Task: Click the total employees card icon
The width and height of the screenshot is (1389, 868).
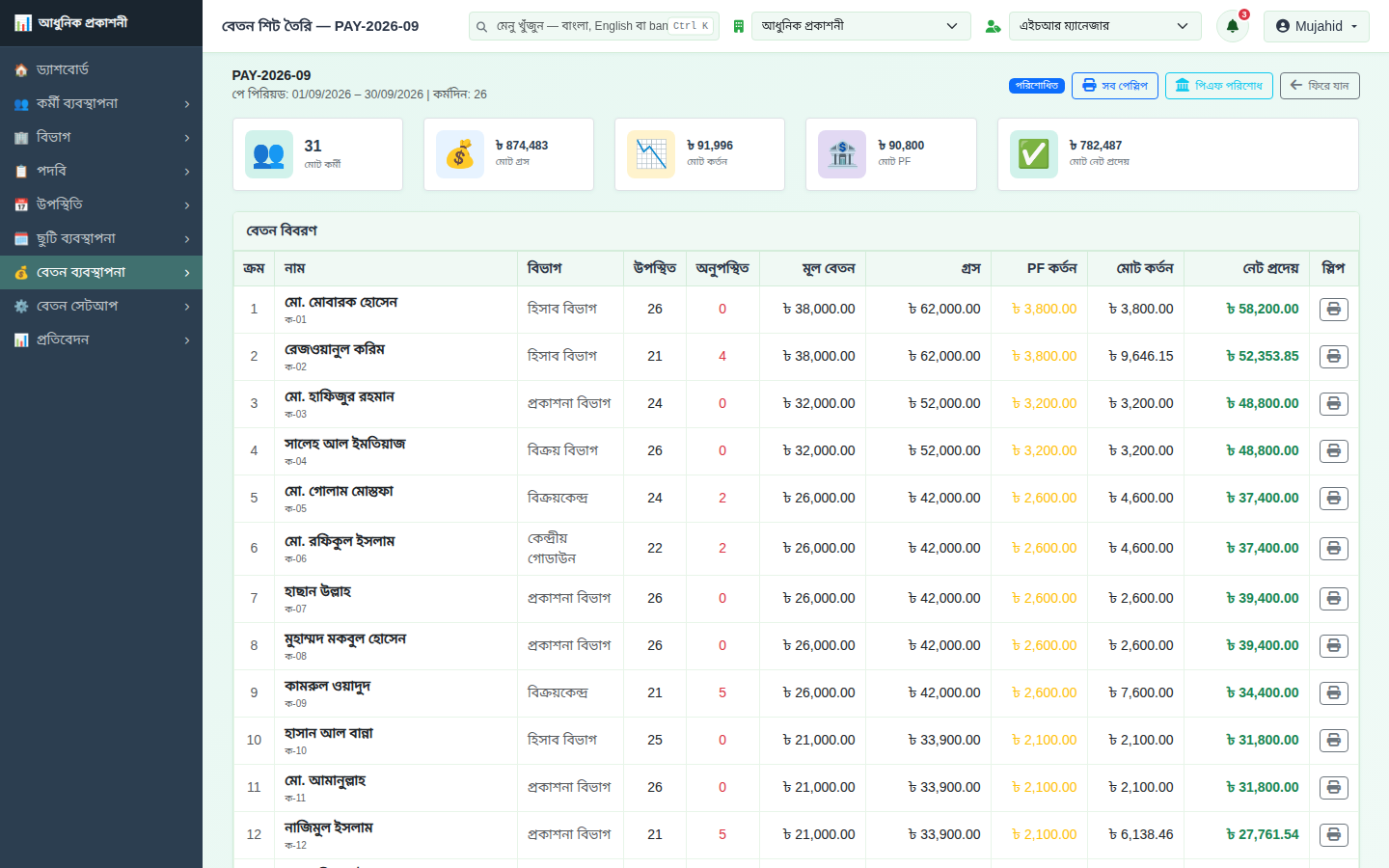Action: point(269,154)
